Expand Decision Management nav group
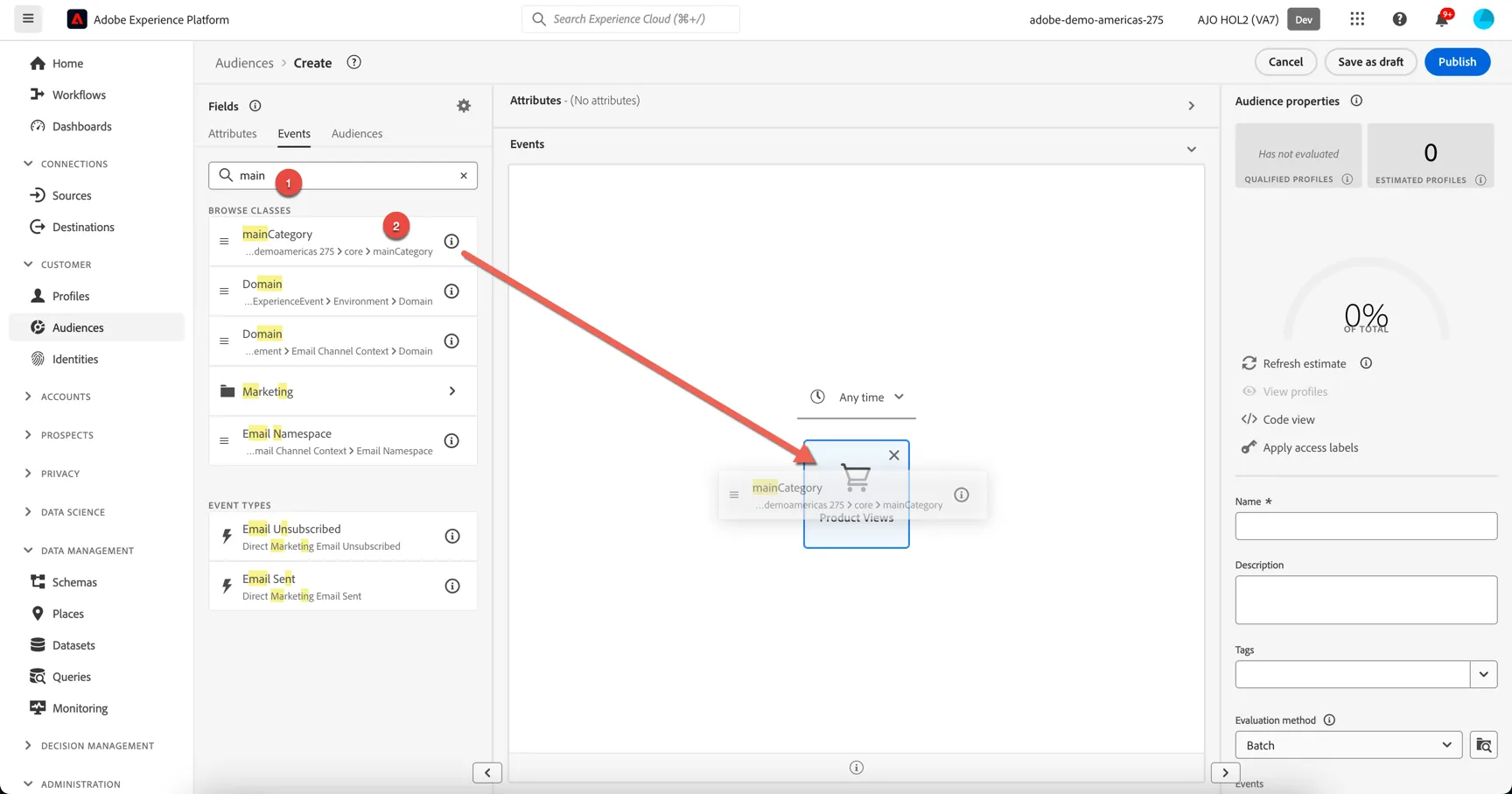 coord(28,746)
